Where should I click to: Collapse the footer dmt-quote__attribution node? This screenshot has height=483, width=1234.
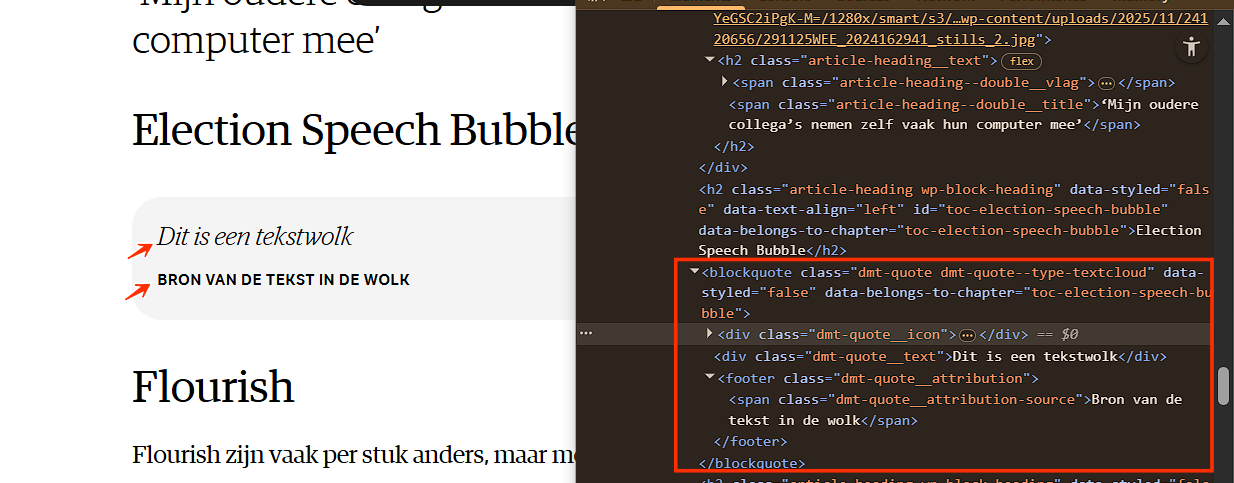pyautogui.click(x=710, y=378)
